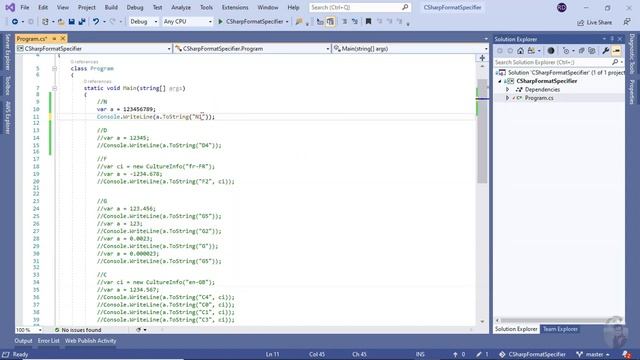Open the Error List tab

click(49, 341)
